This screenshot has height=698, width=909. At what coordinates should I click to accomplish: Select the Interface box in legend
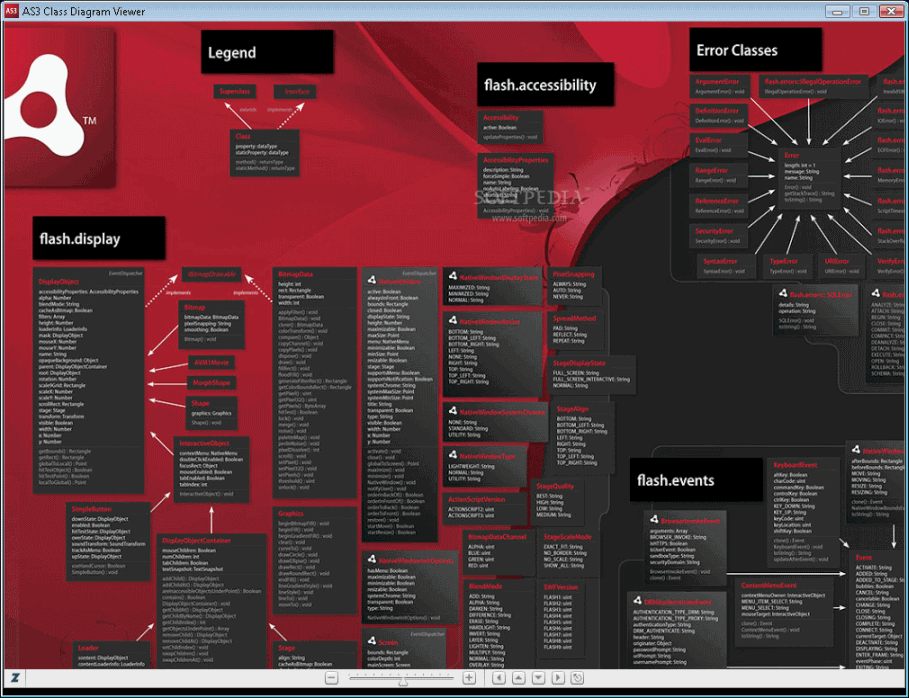(x=295, y=92)
